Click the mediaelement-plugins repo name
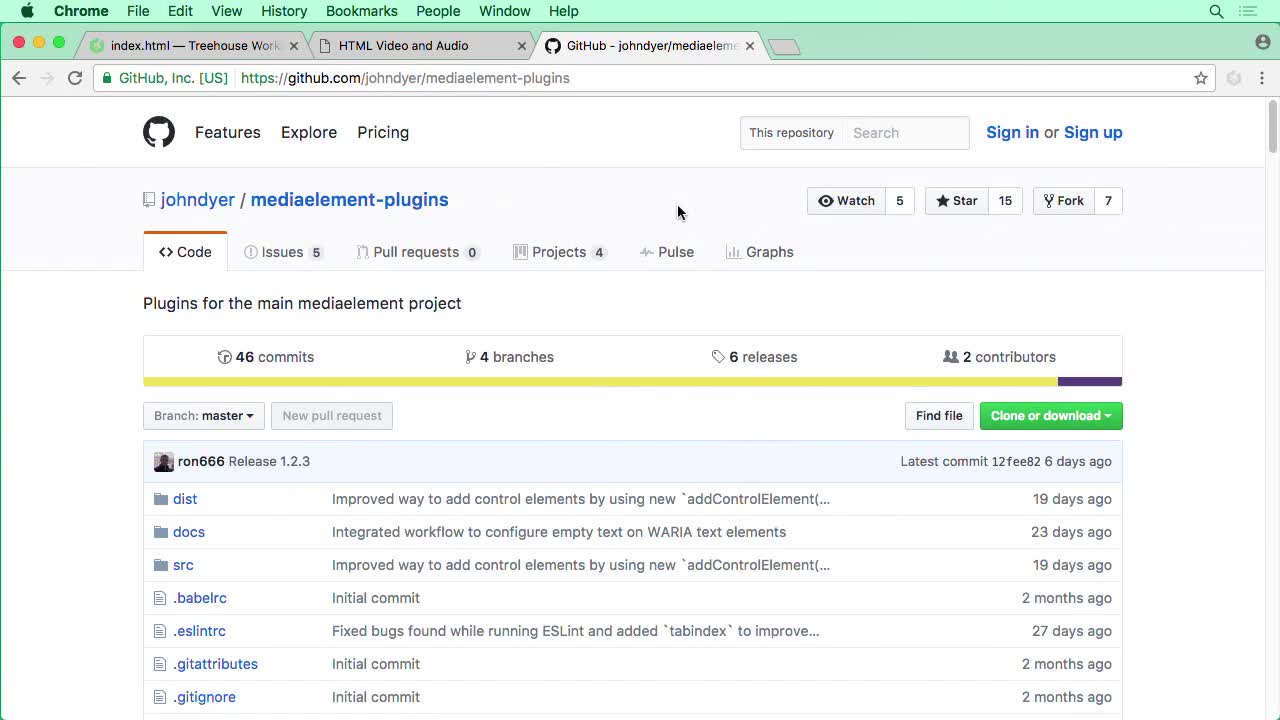This screenshot has height=720, width=1280. click(x=349, y=200)
